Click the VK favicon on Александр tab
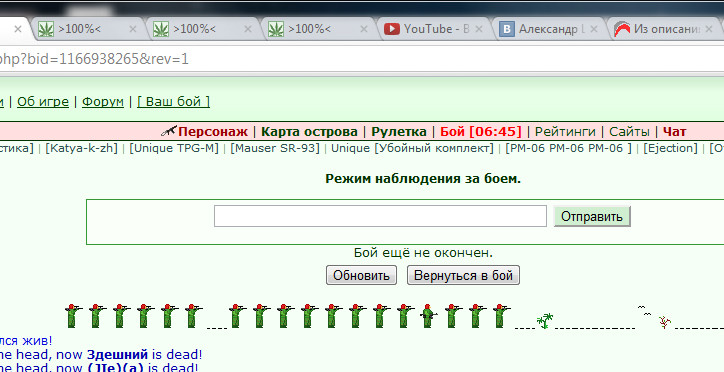Screen dimensions: 724x372 click(507, 29)
